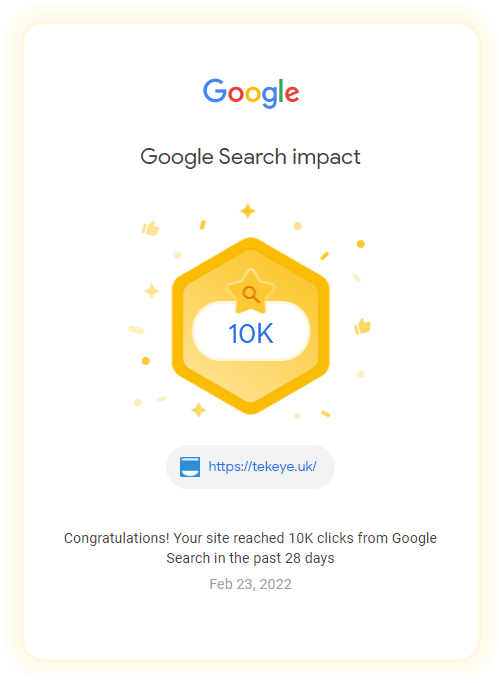Image resolution: width=499 pixels, height=683 pixels.
Task: Click the Congratulations message text
Action: (x=250, y=548)
